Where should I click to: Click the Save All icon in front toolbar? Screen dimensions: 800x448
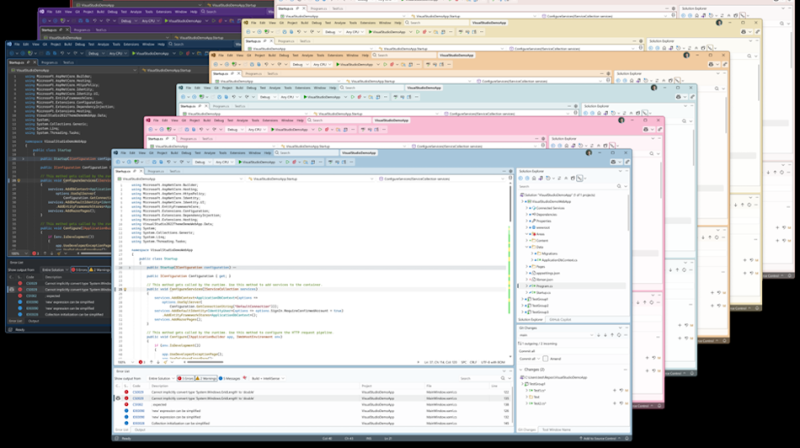150,162
